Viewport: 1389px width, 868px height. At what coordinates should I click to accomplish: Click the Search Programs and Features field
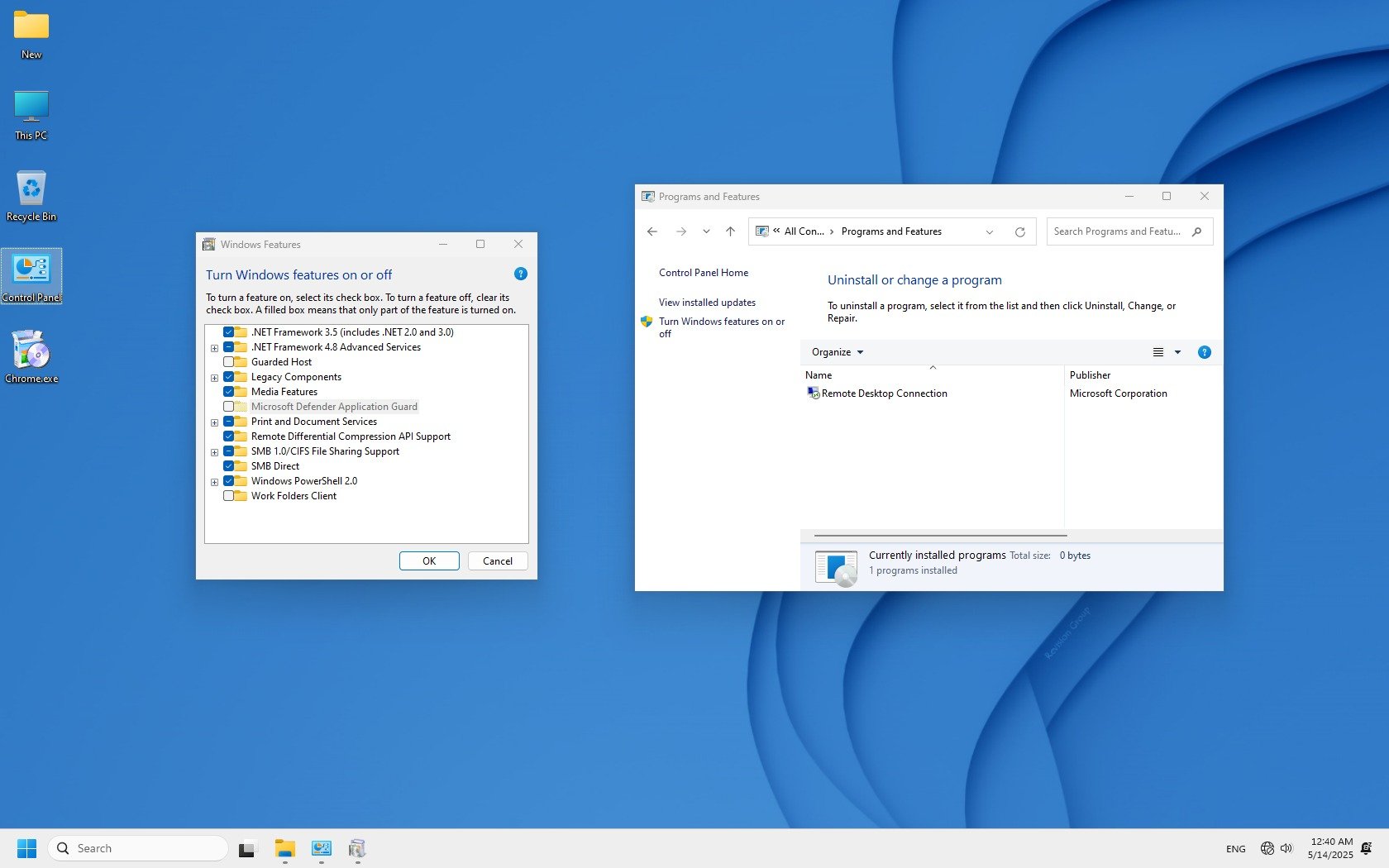[x=1116, y=231]
